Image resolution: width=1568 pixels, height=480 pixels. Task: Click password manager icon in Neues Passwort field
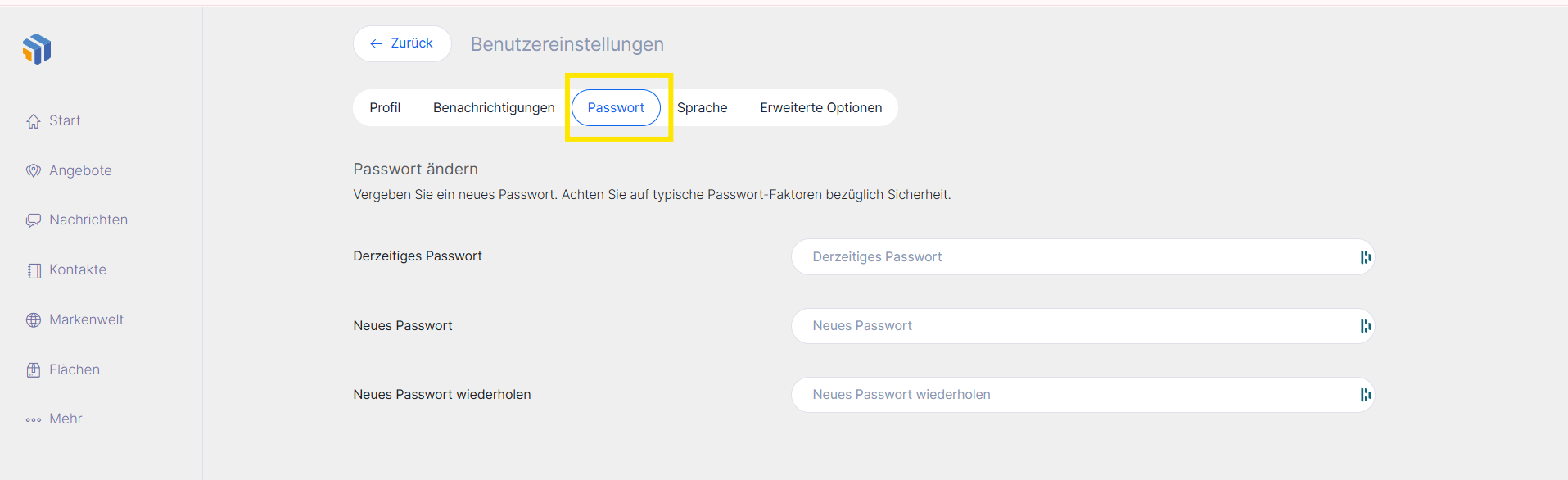tap(1365, 326)
